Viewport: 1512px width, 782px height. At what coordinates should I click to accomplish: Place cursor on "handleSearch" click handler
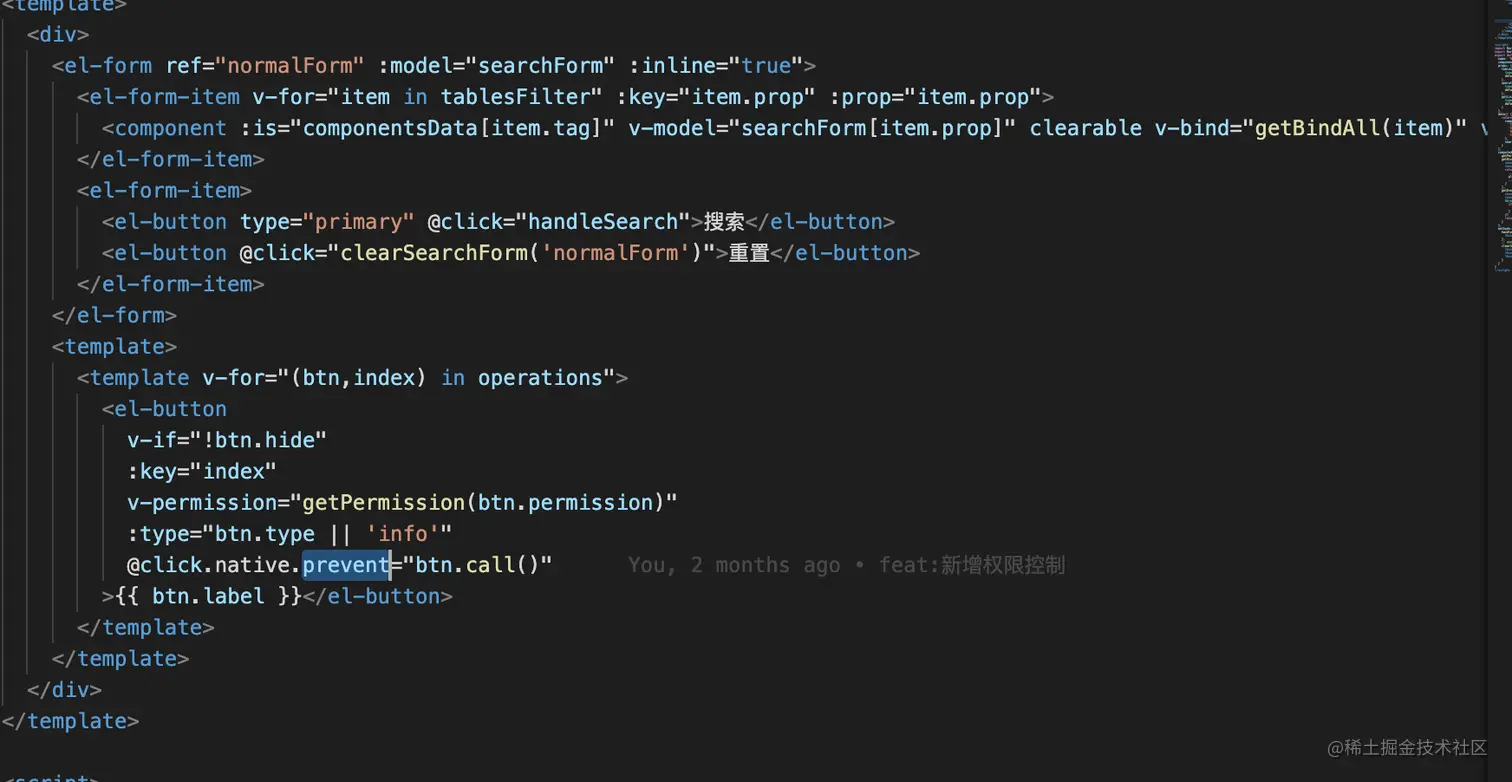[x=602, y=222]
